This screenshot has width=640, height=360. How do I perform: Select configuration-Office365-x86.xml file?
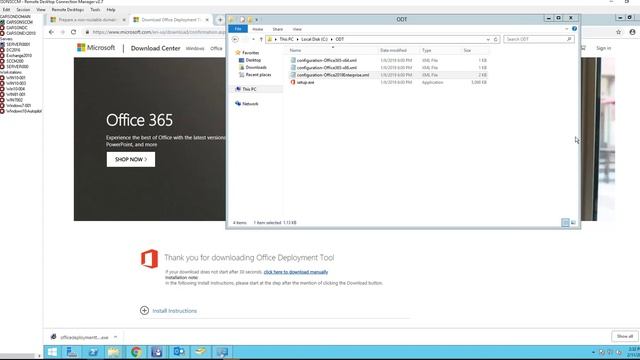327,68
